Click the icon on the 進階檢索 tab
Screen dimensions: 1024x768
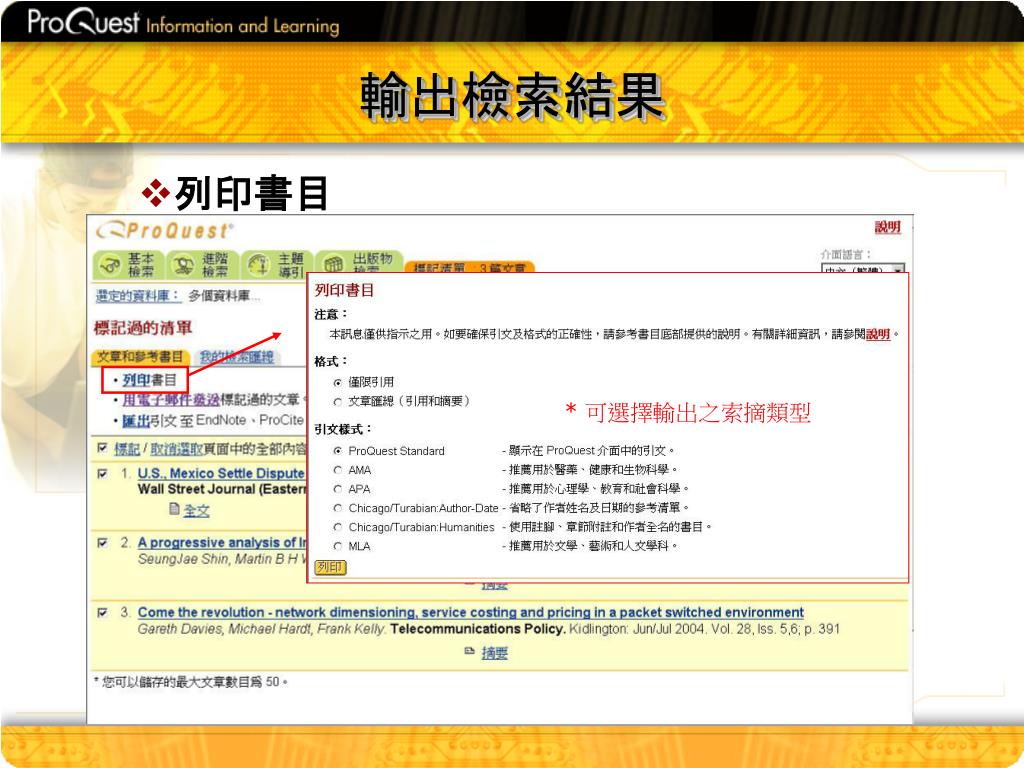click(x=184, y=265)
